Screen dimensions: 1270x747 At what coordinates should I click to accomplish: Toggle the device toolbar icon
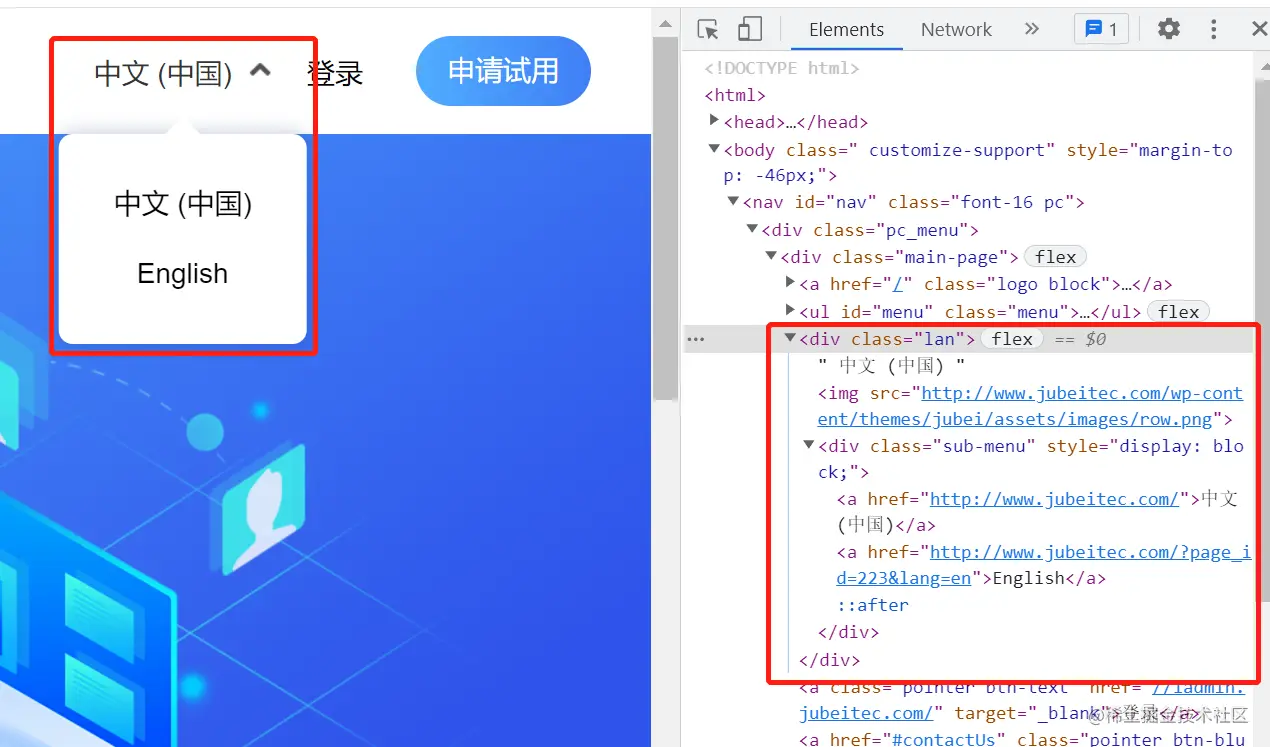point(749,29)
